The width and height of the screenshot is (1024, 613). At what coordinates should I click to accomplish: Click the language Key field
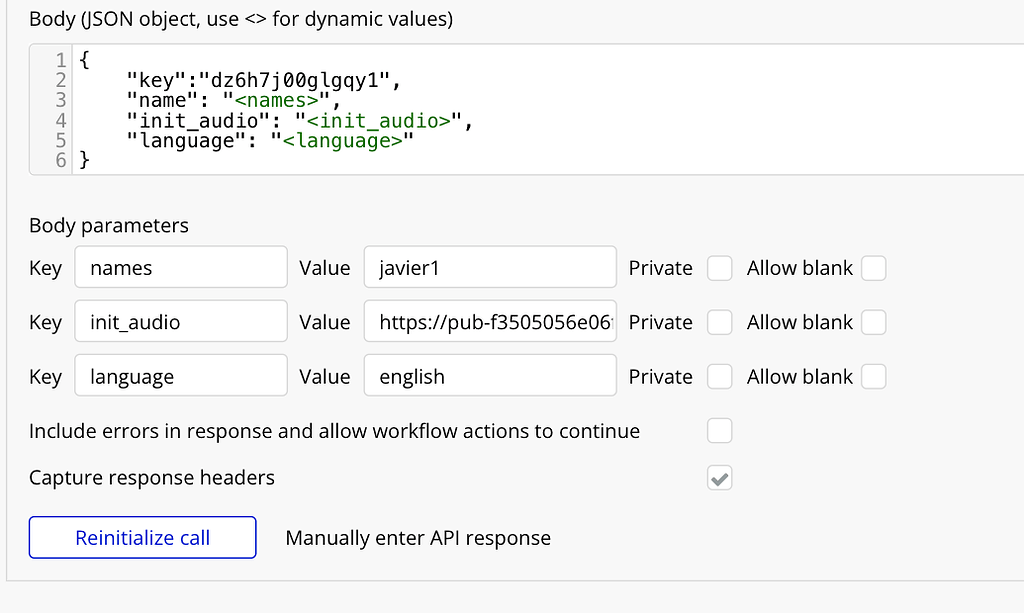click(x=180, y=376)
